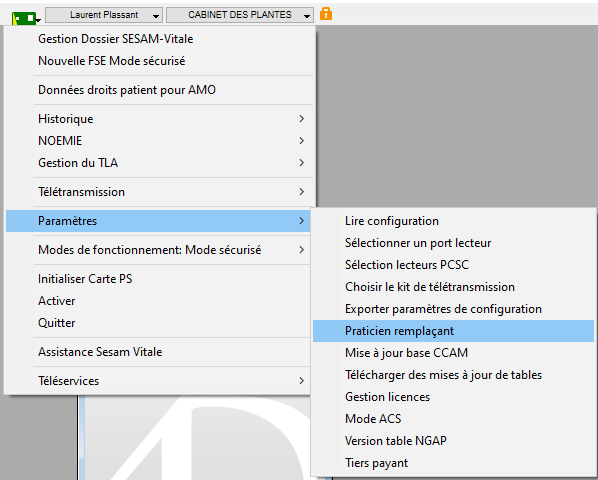Select Praticien remplaçant in Paramètres submenu

[x=453, y=331]
